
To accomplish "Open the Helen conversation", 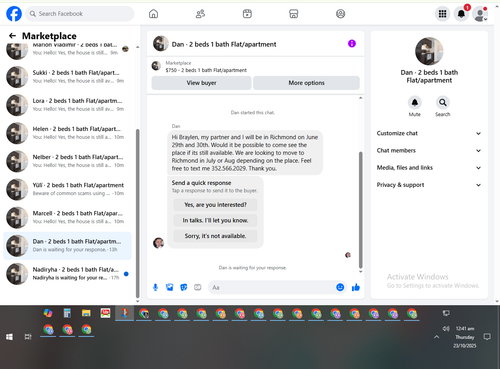I will point(67,133).
